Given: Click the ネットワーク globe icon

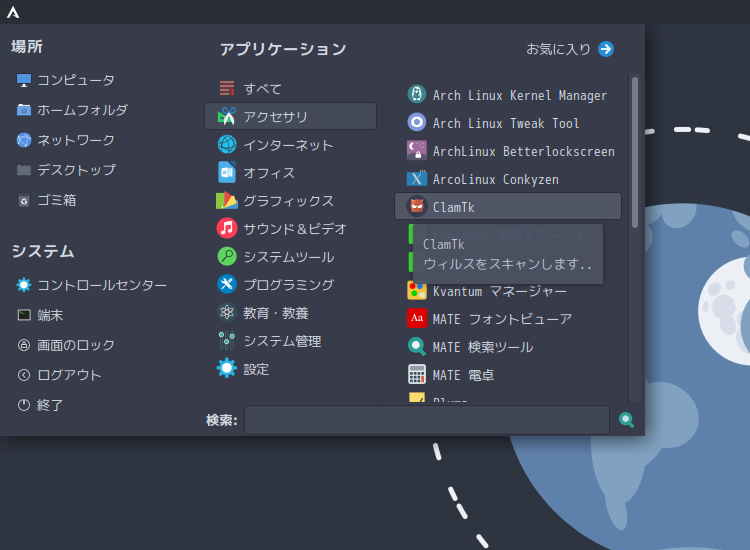Looking at the screenshot, I should pyautogui.click(x=23, y=140).
